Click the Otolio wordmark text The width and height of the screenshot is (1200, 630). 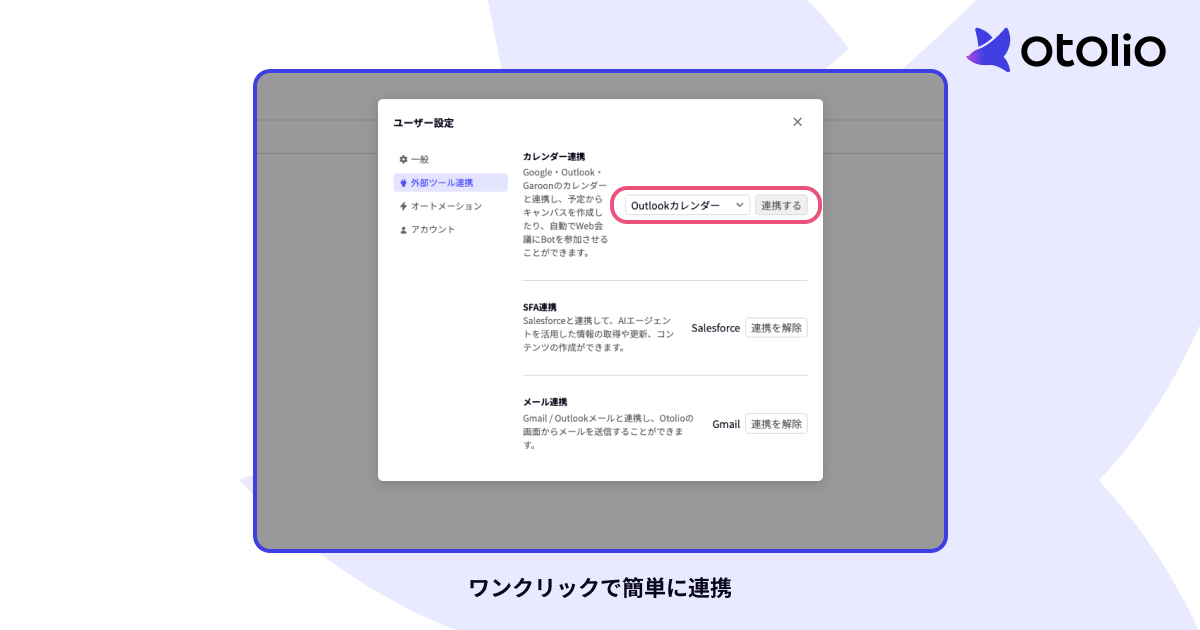[1092, 50]
